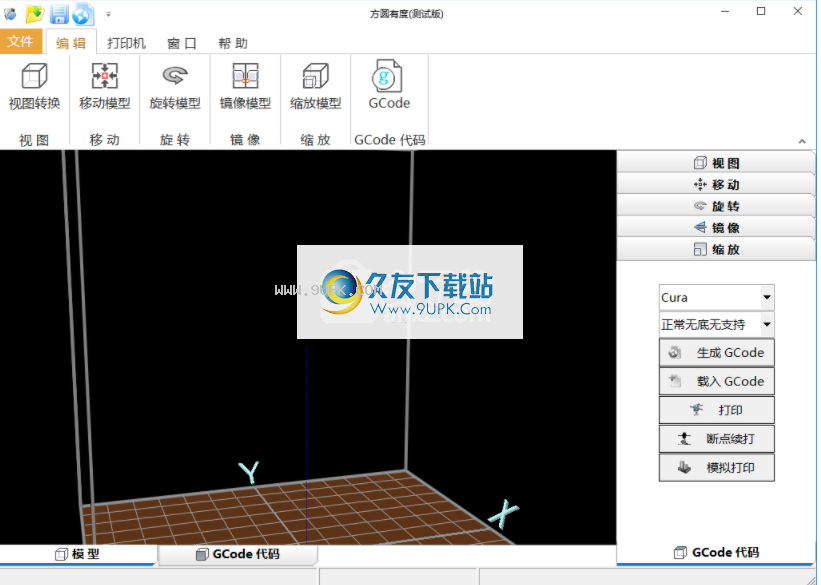This screenshot has height=585, width=821.
Task: Click the 断点续打 resume print button
Action: (x=716, y=439)
